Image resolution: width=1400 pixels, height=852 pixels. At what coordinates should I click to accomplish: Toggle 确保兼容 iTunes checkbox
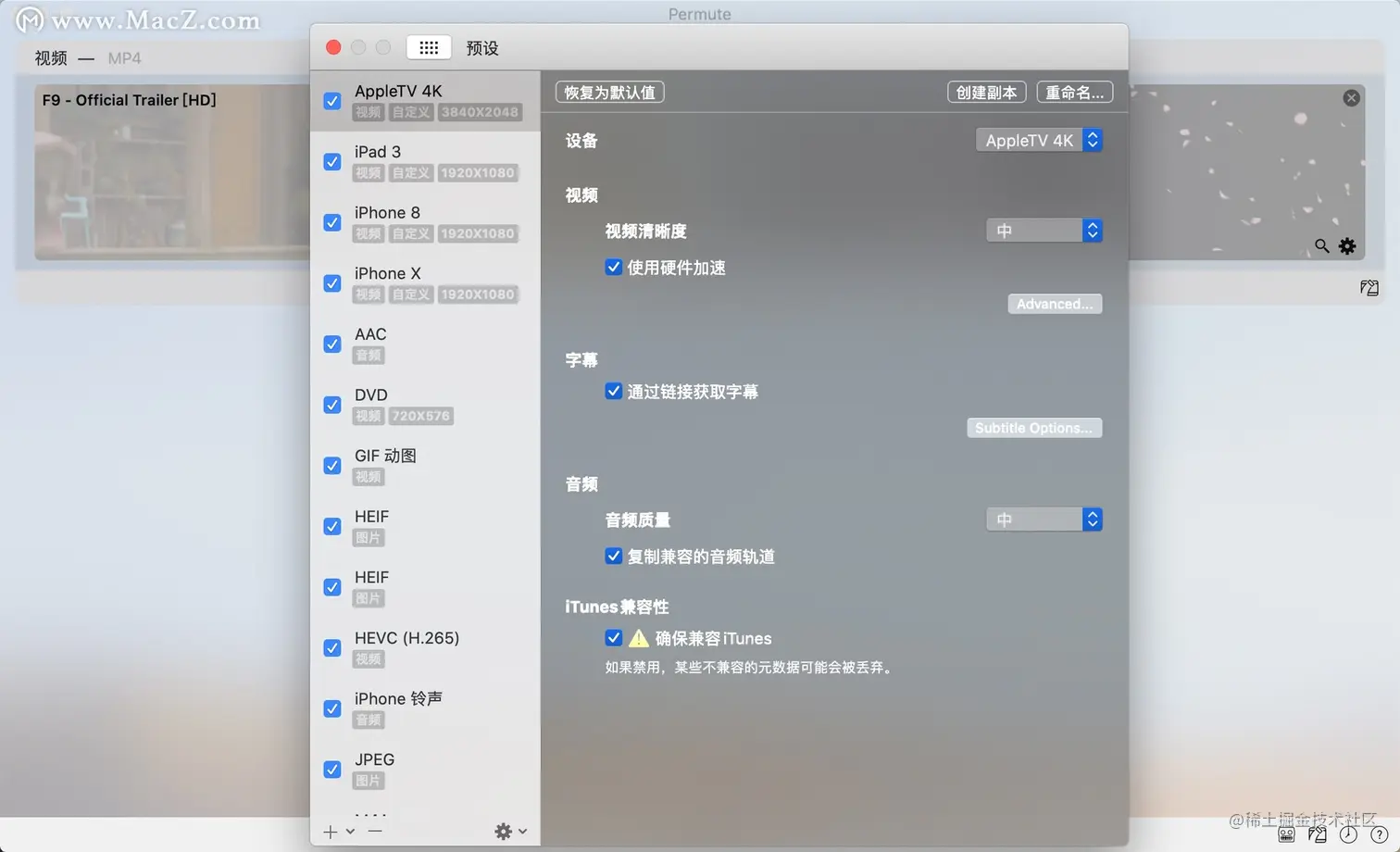613,637
